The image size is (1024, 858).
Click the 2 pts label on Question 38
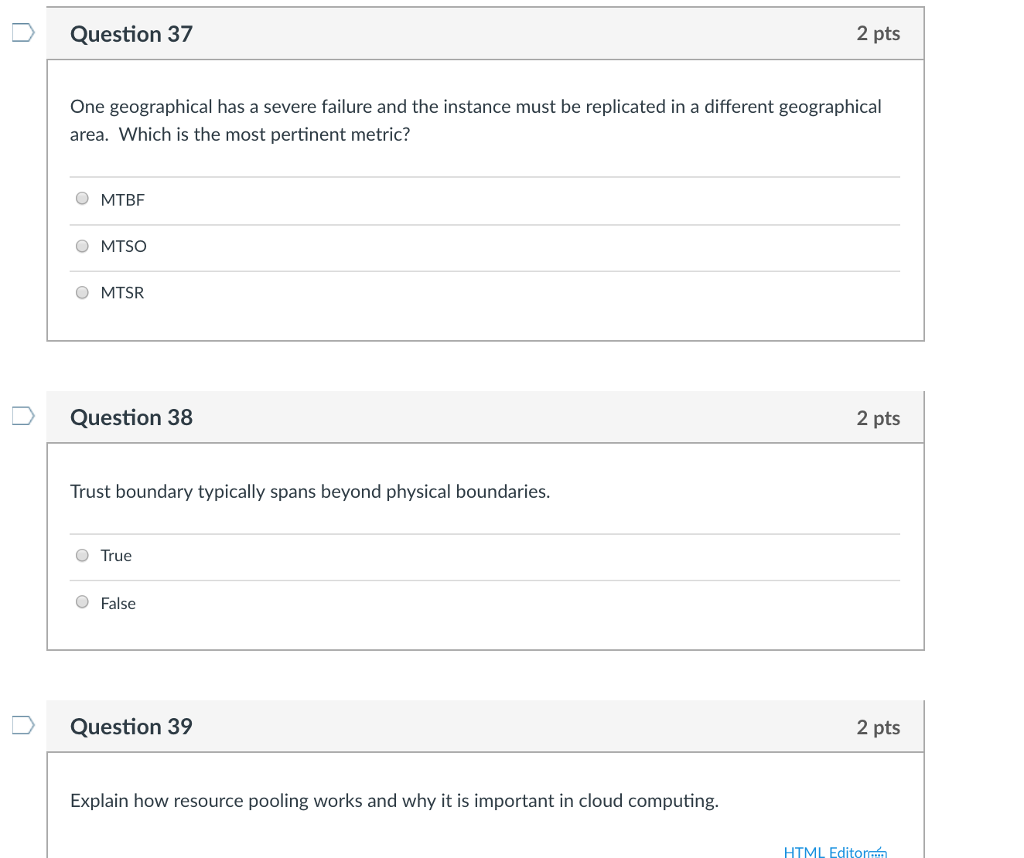[878, 418]
